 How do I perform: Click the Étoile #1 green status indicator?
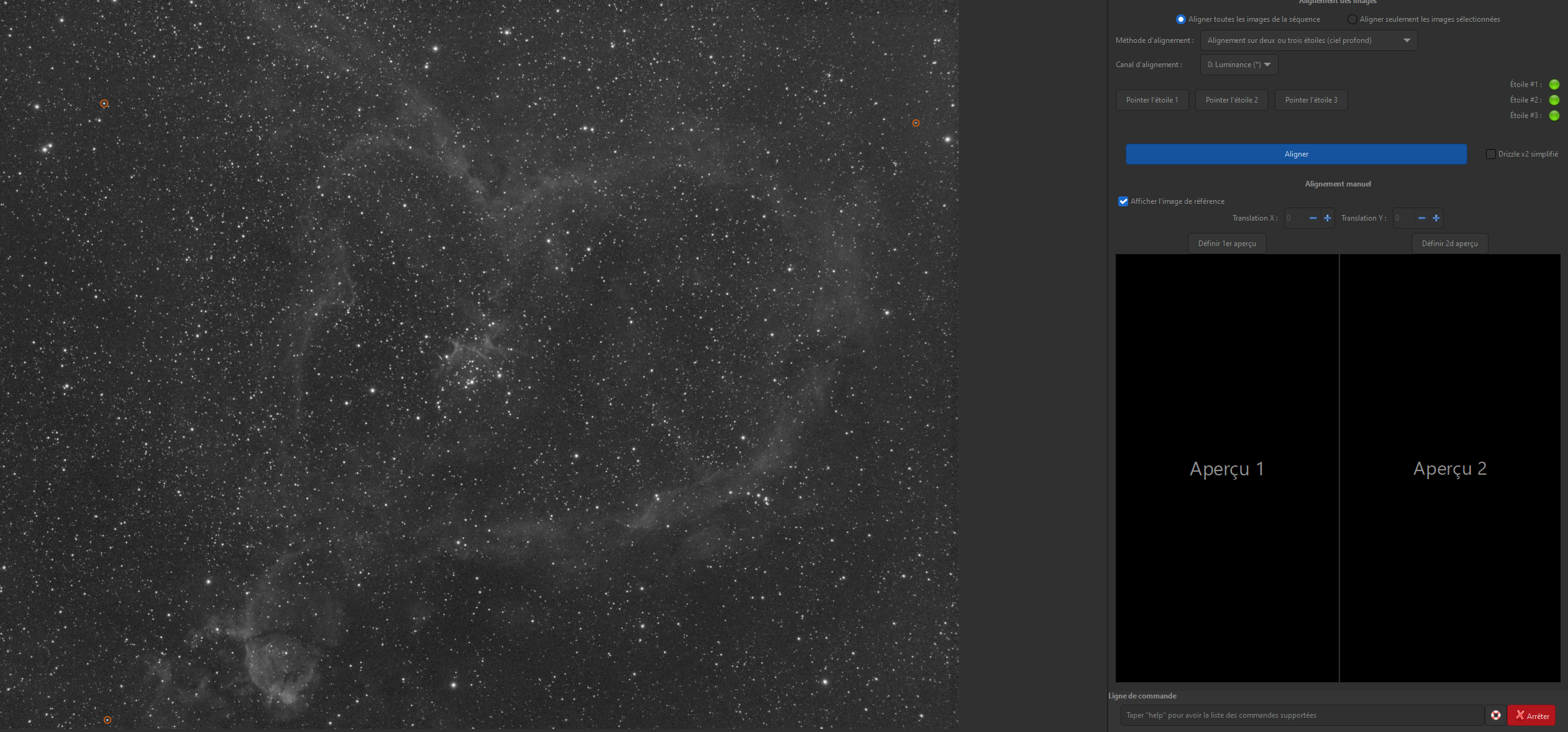(x=1554, y=85)
